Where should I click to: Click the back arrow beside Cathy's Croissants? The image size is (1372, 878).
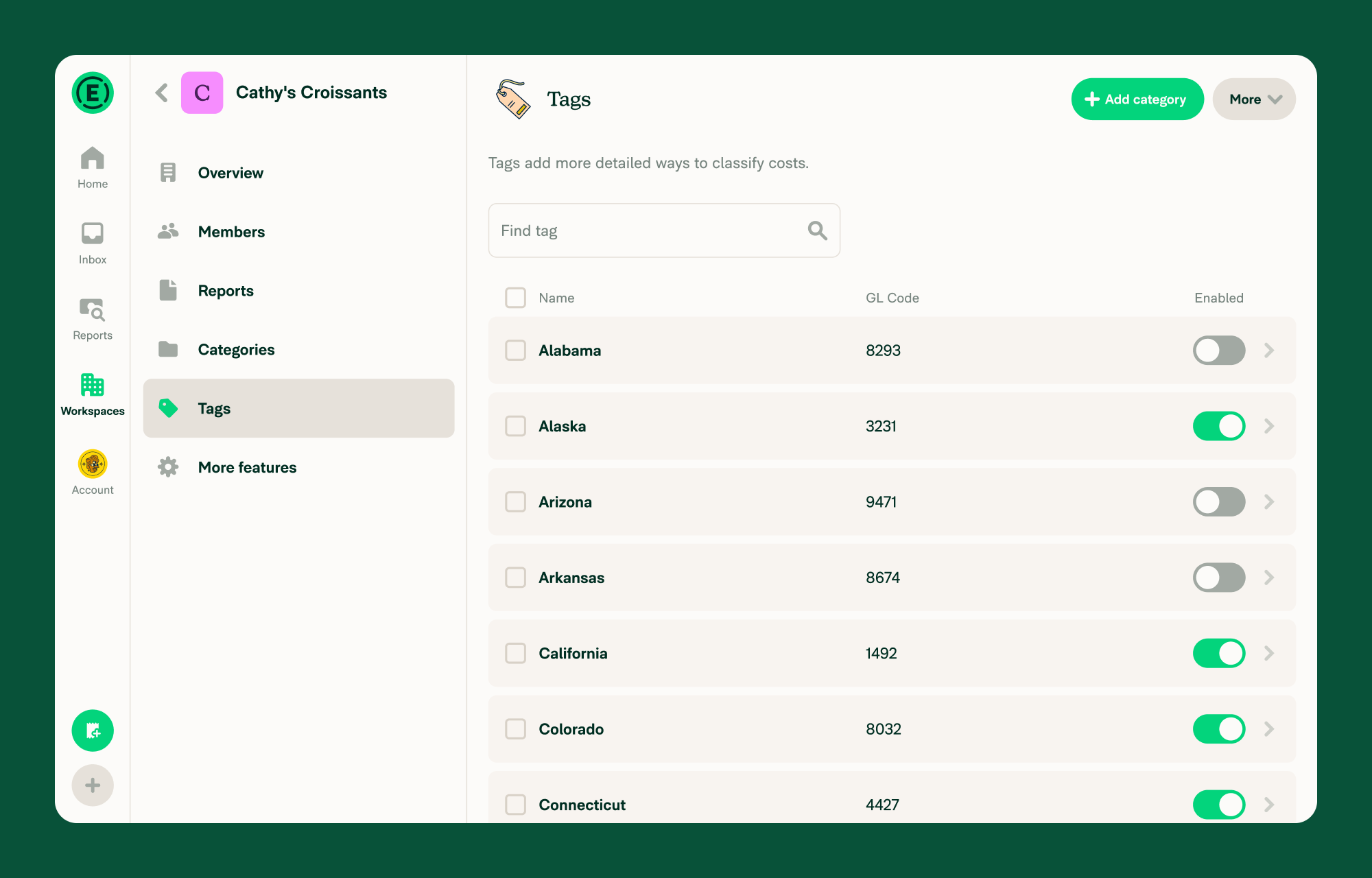click(x=162, y=93)
